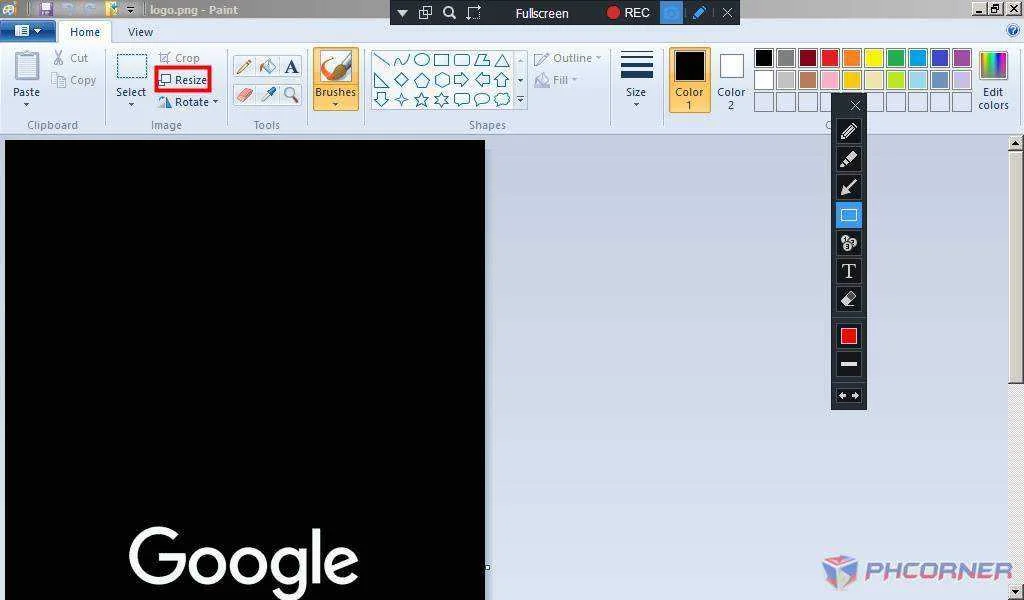Open the Brushes dropdown arrow
Image resolution: width=1024 pixels, height=600 pixels.
pos(336,105)
